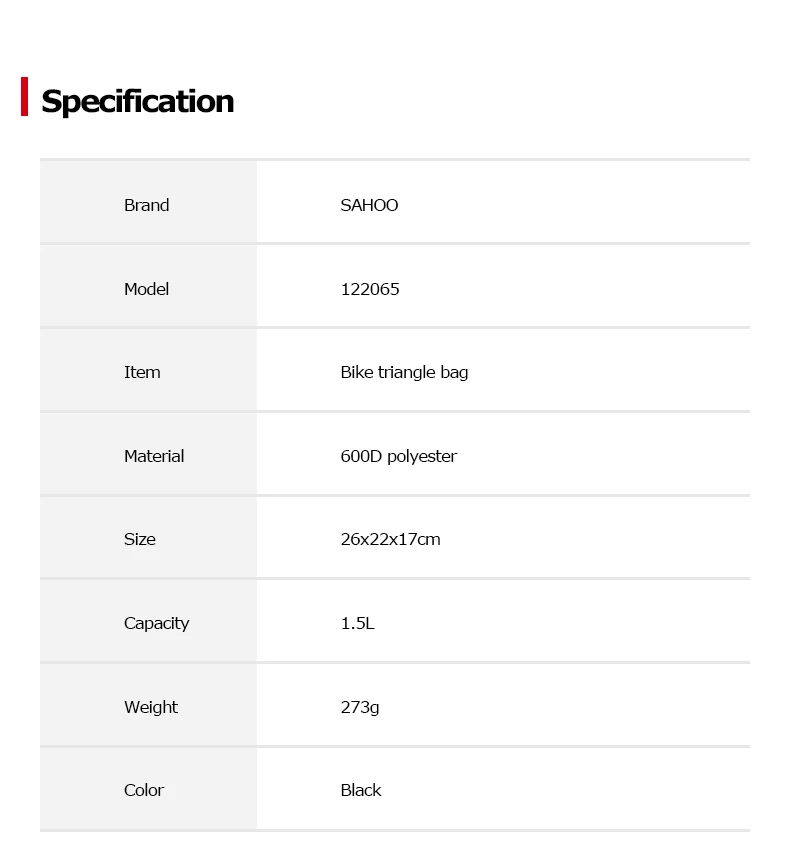
Task: Click the SAHOO brand value
Action: (369, 205)
